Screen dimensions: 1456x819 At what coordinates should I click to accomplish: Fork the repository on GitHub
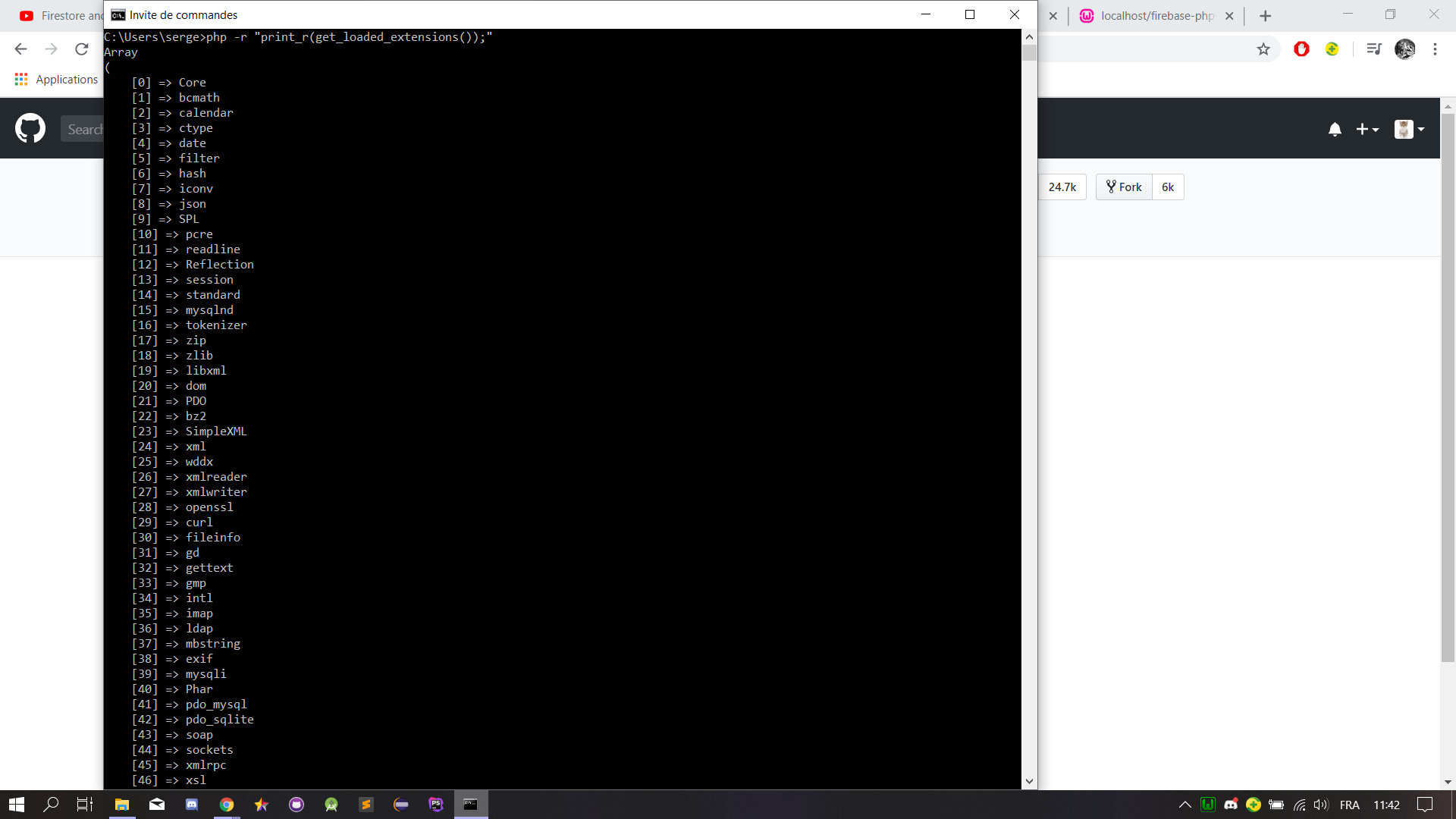click(x=1123, y=187)
